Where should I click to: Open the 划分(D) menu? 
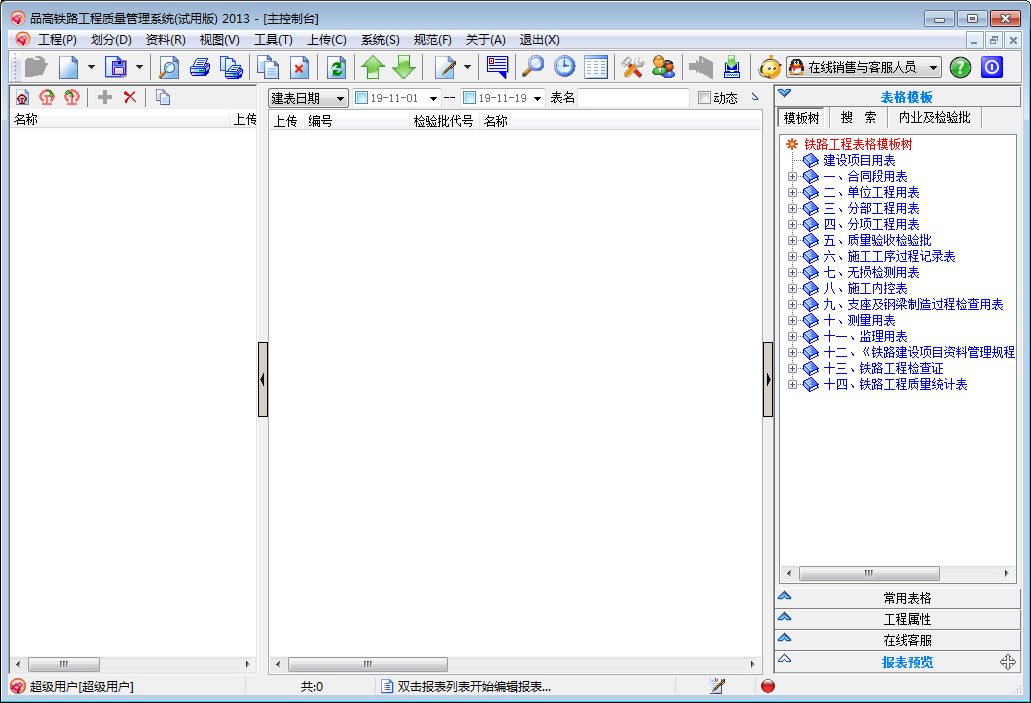click(111, 40)
